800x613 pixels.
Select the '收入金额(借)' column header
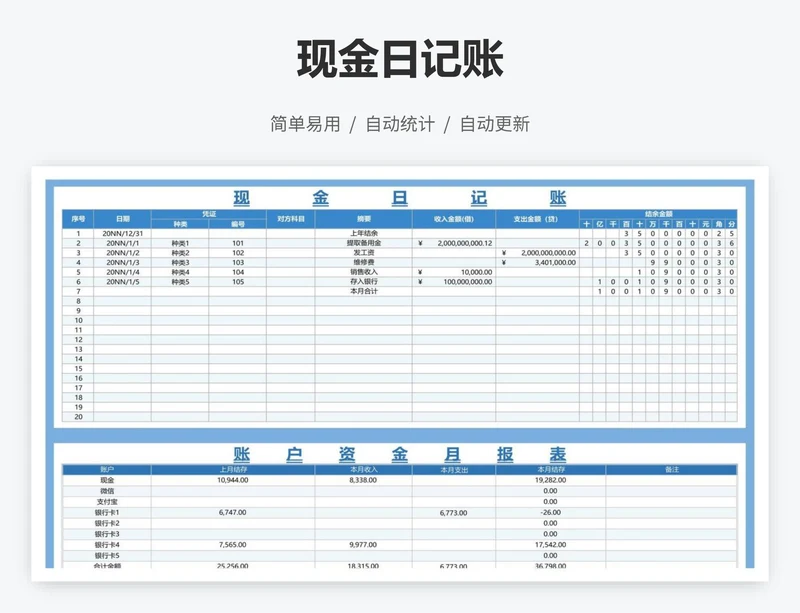click(x=454, y=219)
